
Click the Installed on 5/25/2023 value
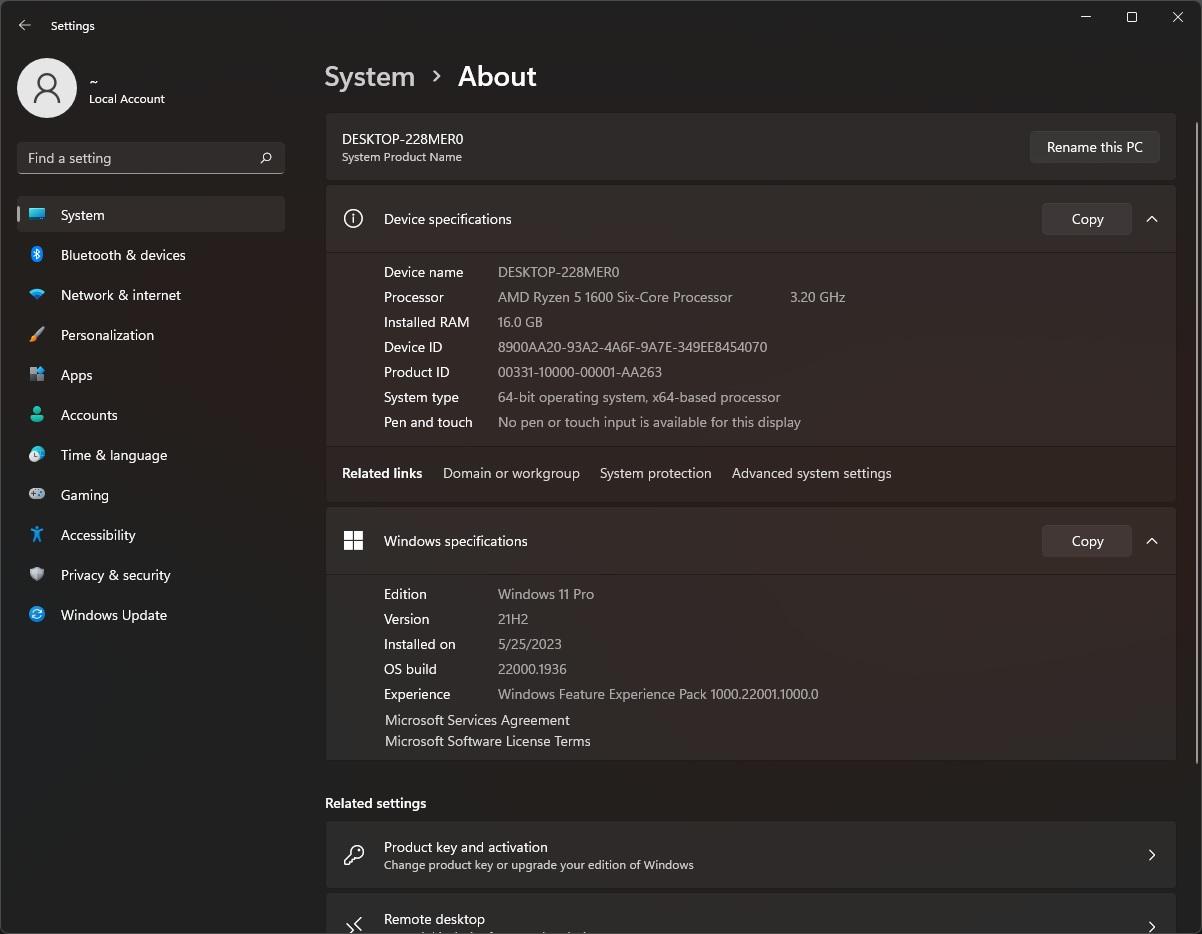[x=530, y=644]
